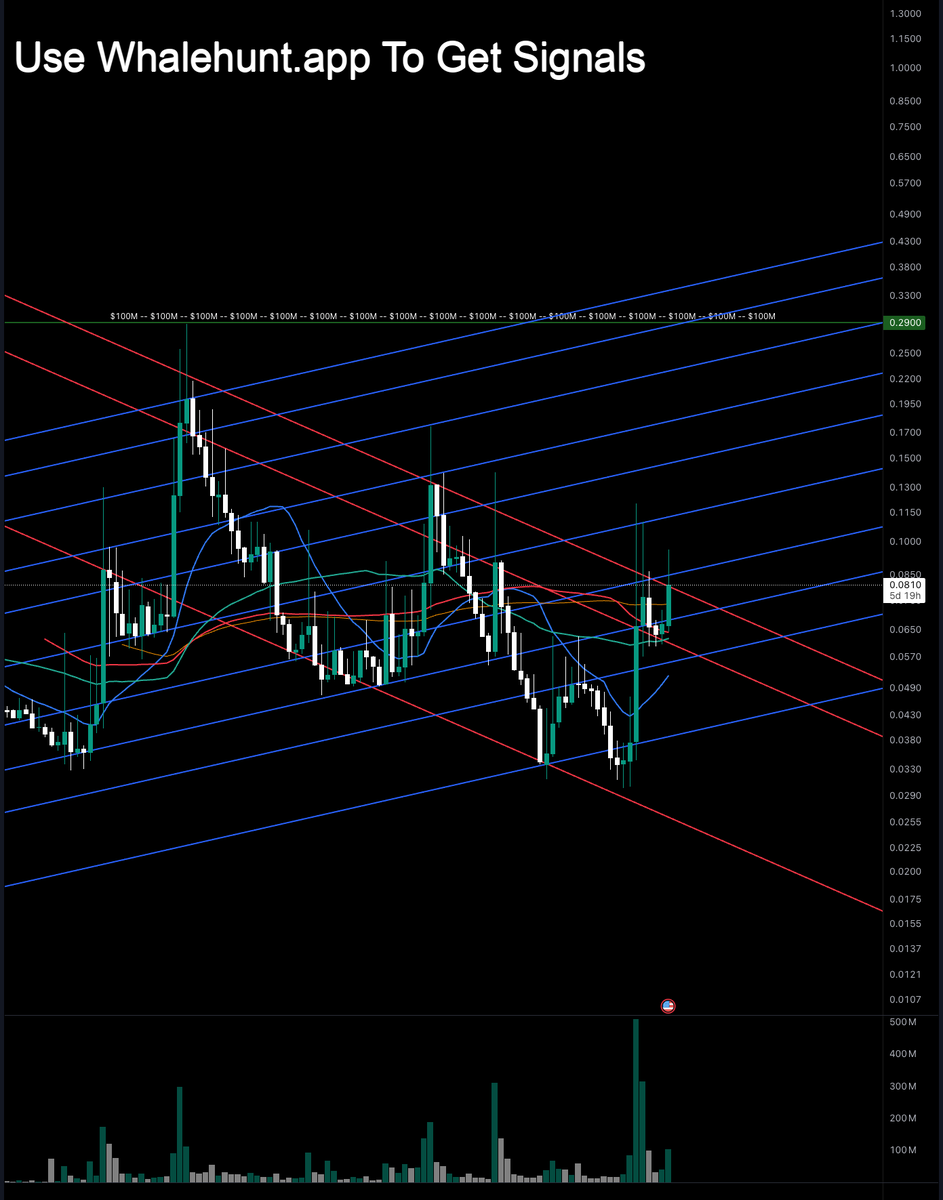
Task: Select the $100M horizontal line text label
Action: pos(443,316)
